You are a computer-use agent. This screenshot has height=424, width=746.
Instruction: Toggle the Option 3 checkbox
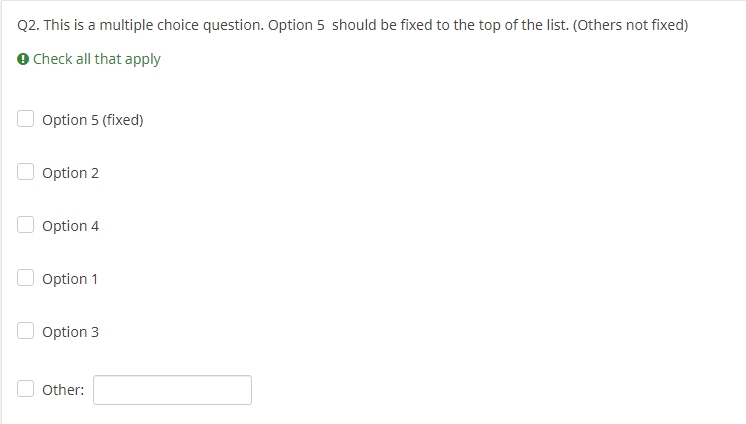click(26, 331)
